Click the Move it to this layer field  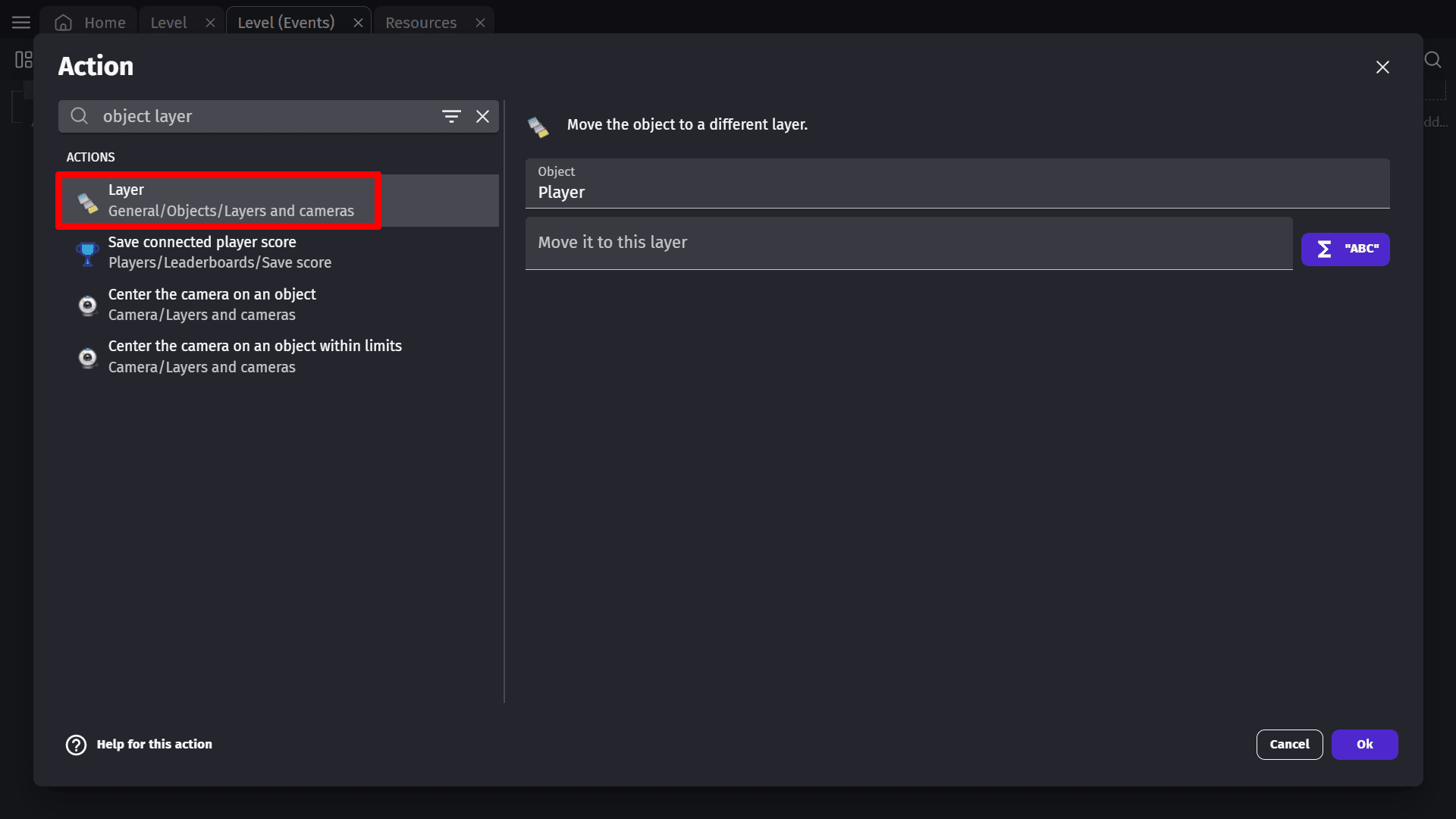(x=908, y=243)
